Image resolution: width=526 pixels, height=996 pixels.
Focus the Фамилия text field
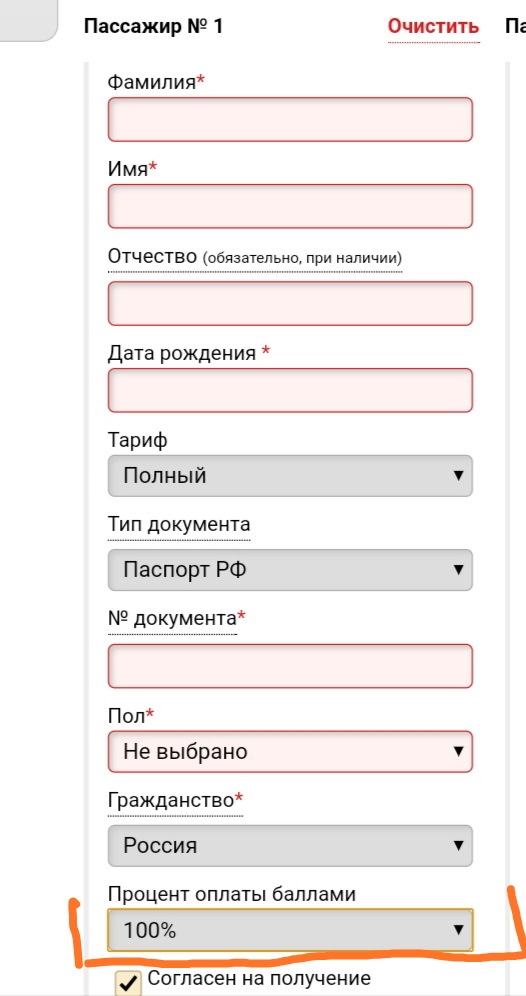(x=290, y=119)
